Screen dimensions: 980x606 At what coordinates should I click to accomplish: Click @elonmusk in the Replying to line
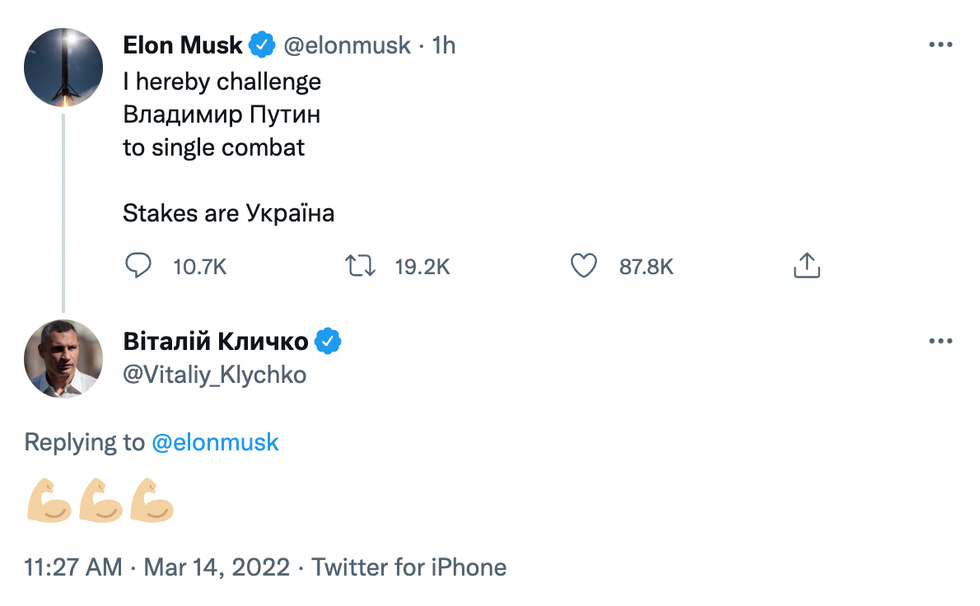click(215, 443)
